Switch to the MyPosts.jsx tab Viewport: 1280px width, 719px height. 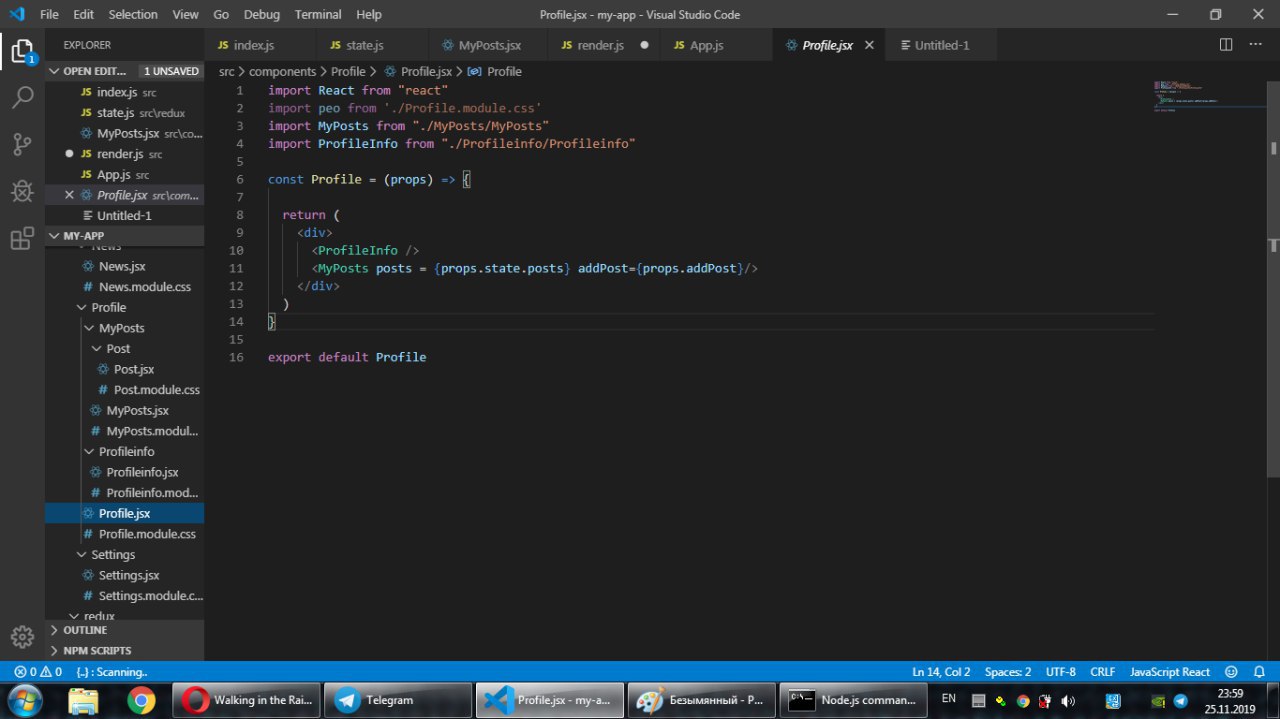(489, 45)
